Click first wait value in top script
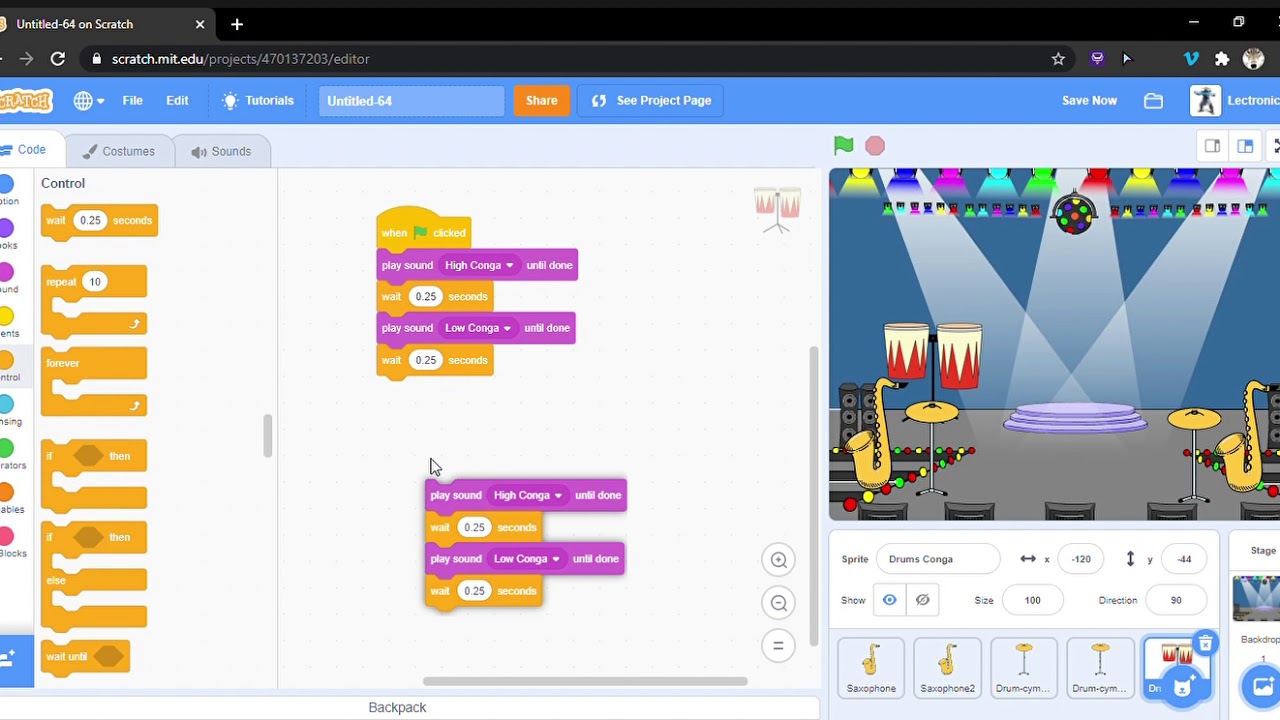Viewport: 1280px width, 720px height. click(x=426, y=297)
